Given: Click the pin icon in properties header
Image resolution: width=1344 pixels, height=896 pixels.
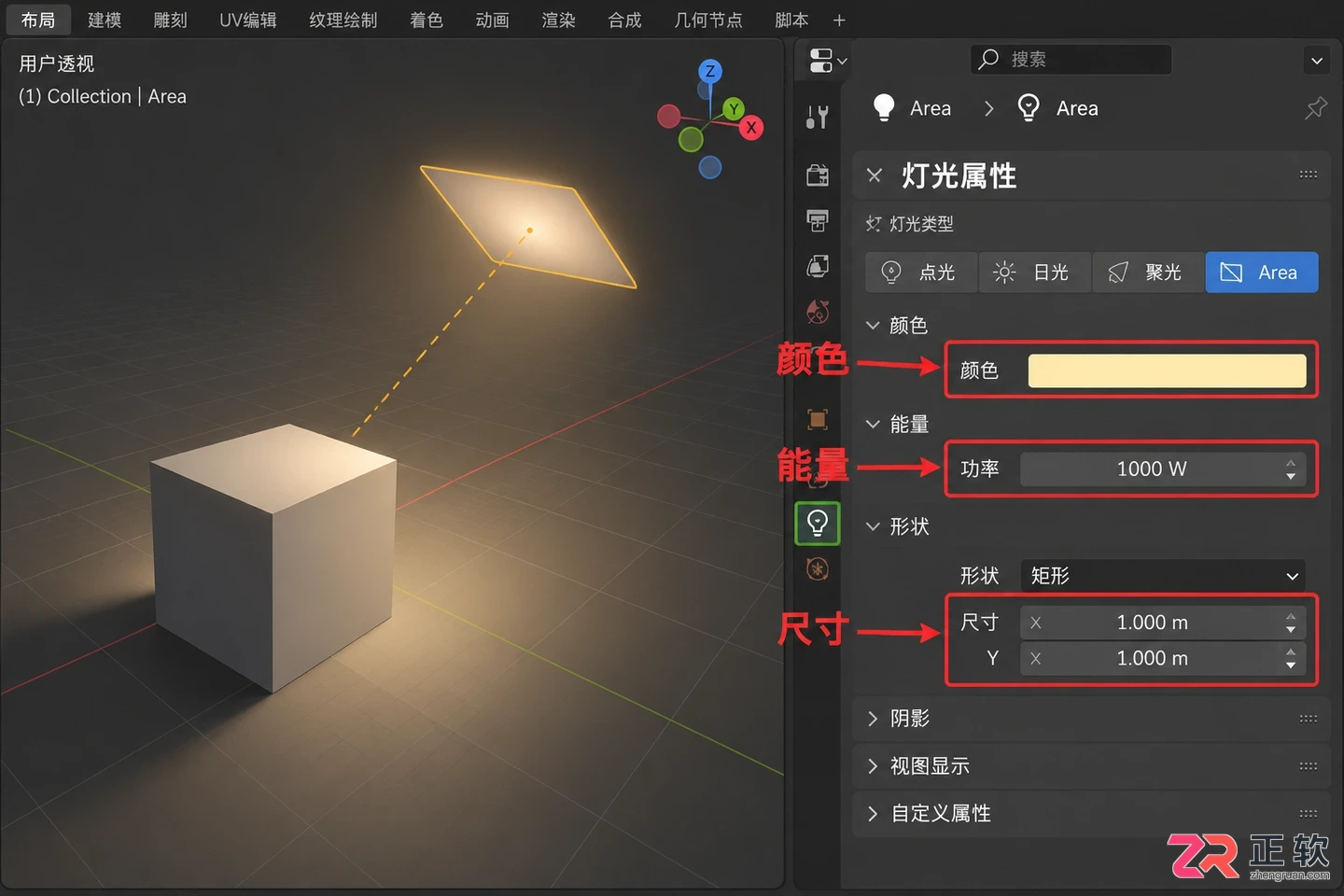Looking at the screenshot, I should point(1315,108).
